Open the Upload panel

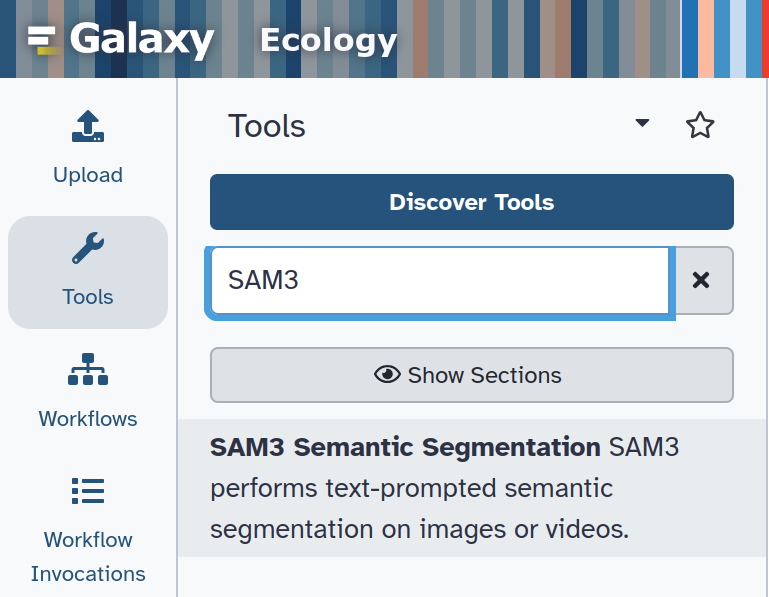pos(88,148)
